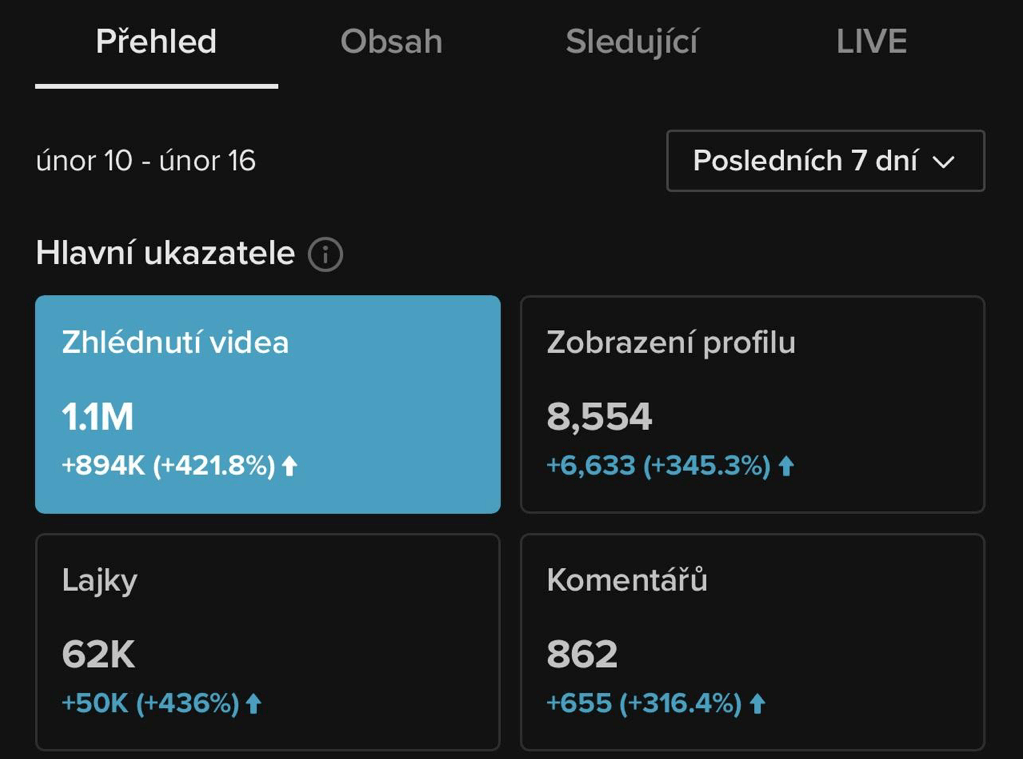The image size is (1023, 759).
Task: Click the up arrow next to +316.4%
Action: click(757, 704)
